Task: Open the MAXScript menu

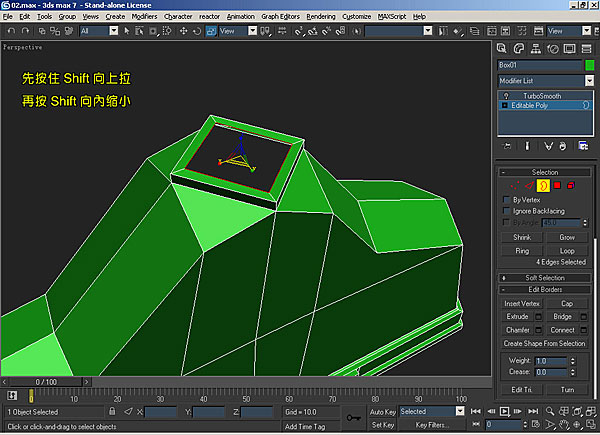Action: point(392,16)
